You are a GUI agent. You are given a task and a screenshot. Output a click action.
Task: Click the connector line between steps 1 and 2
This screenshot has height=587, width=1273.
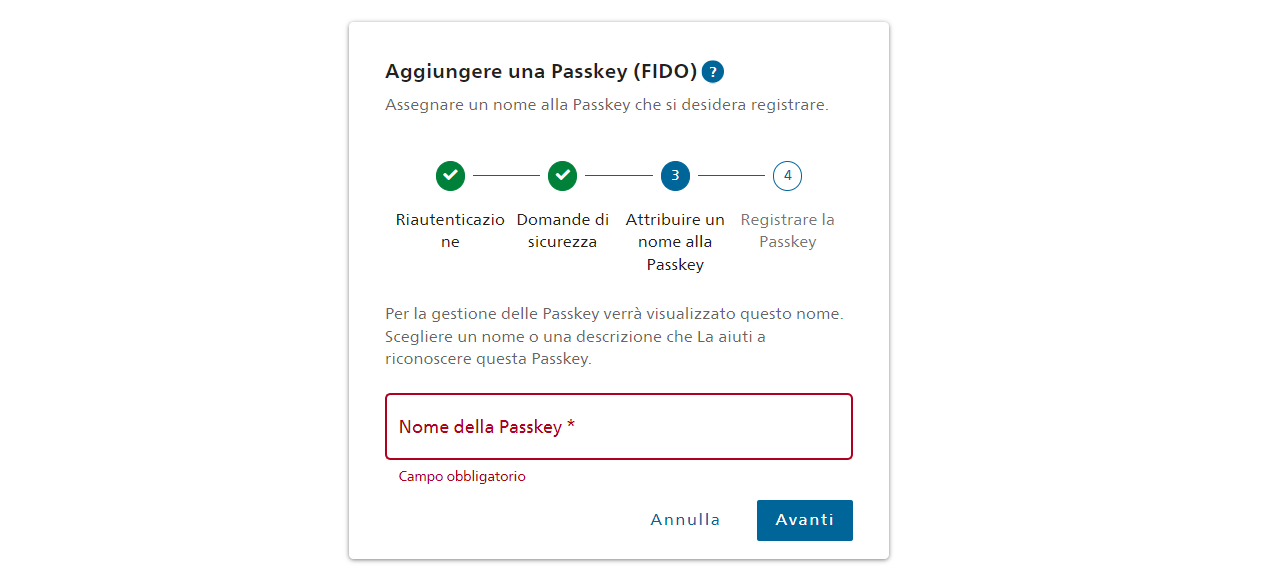tap(506, 176)
